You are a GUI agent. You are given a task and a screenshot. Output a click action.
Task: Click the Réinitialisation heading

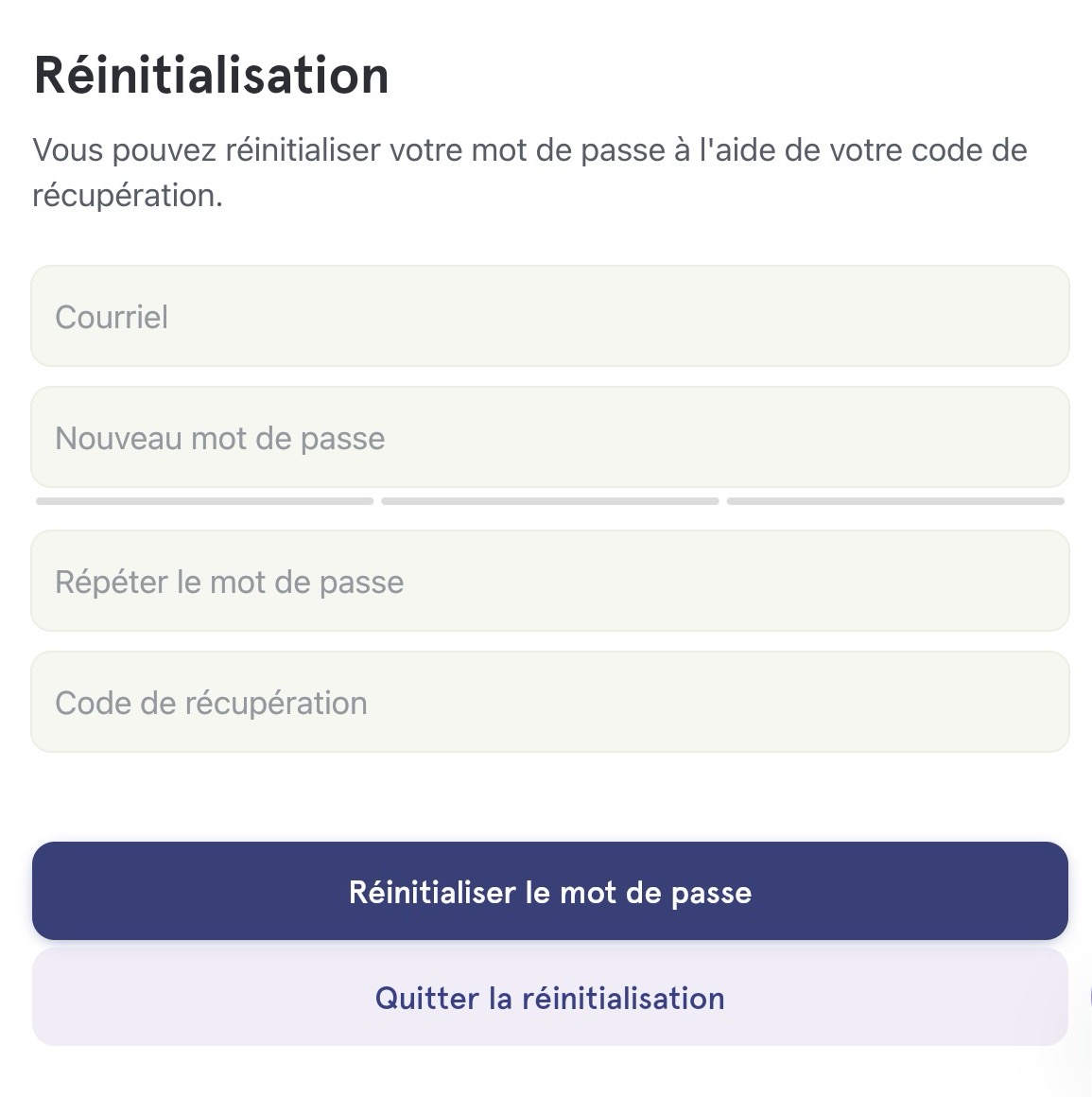(x=211, y=75)
